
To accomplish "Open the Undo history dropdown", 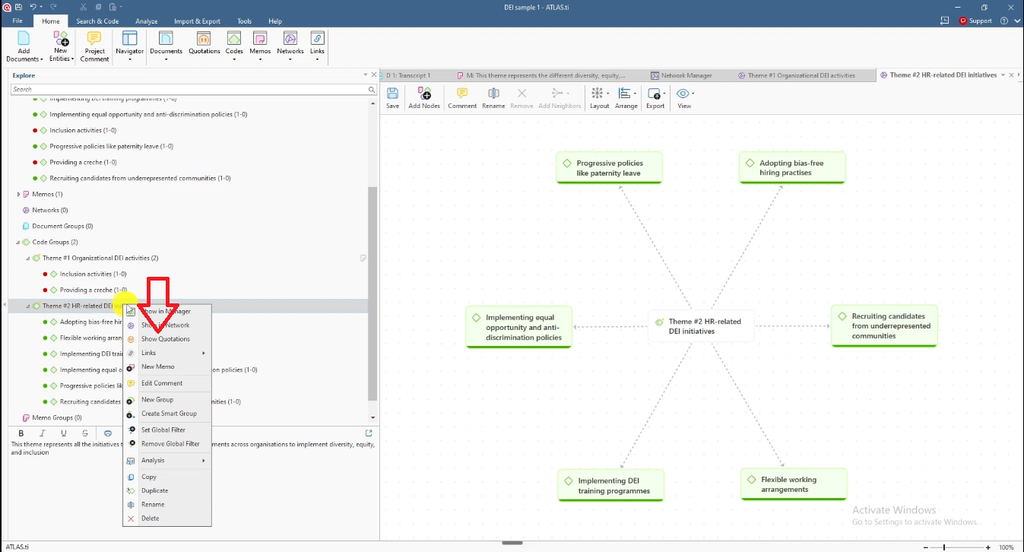I will click(42, 7).
